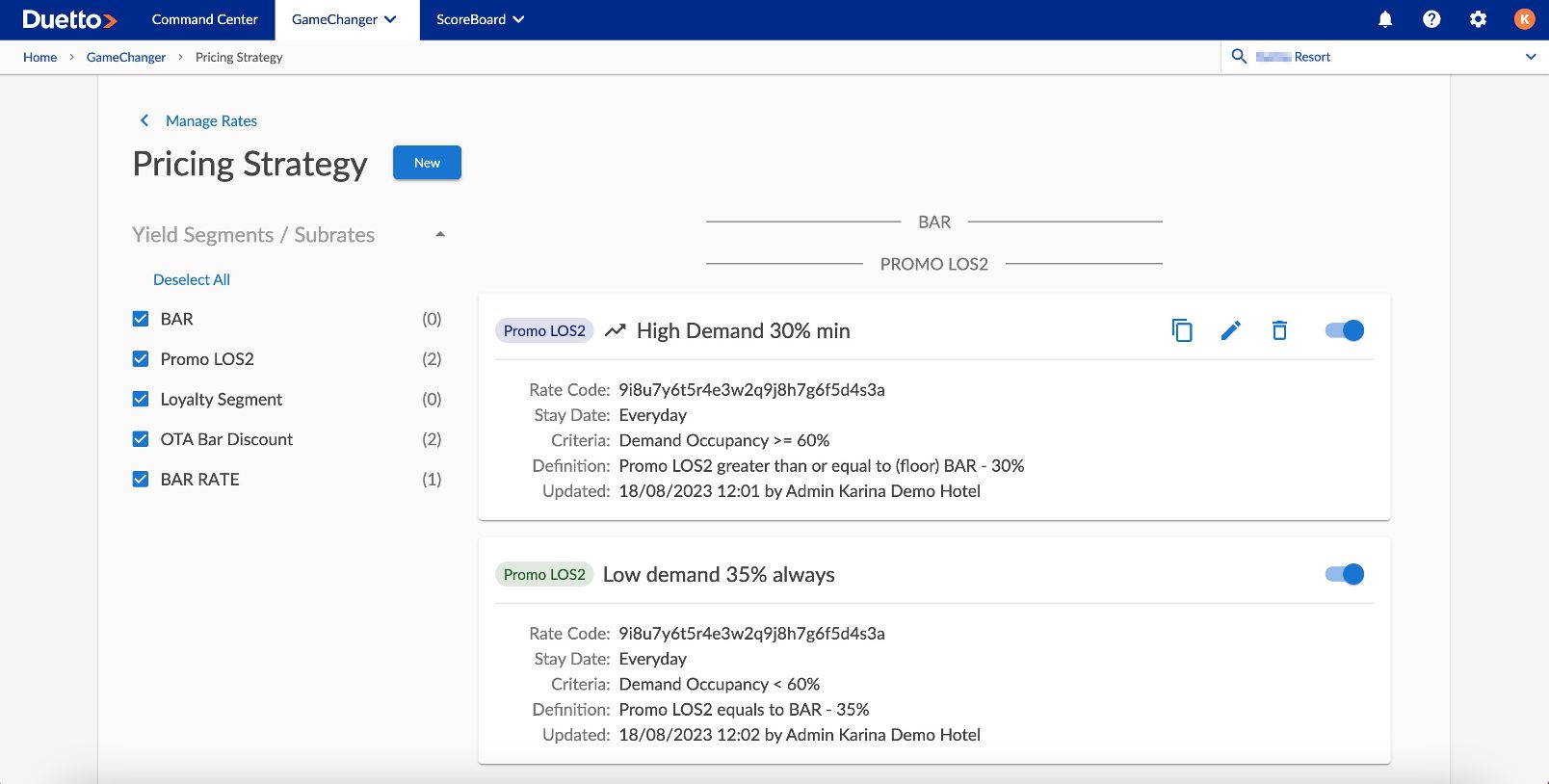Edit the High Demand rule with pencil icon
This screenshot has width=1549, height=784.
[1230, 330]
